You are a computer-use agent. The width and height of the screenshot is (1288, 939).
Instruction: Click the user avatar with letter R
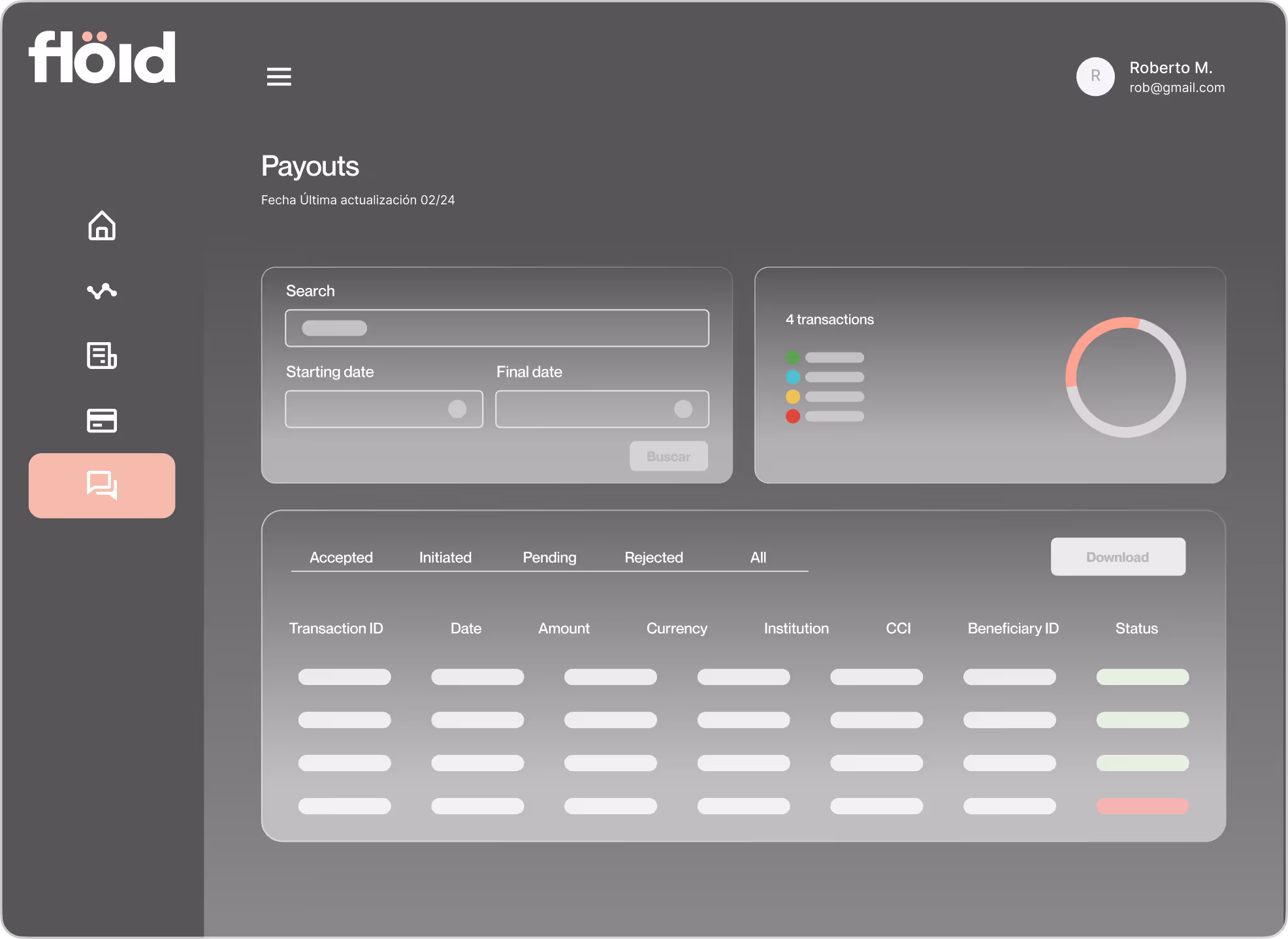1095,76
